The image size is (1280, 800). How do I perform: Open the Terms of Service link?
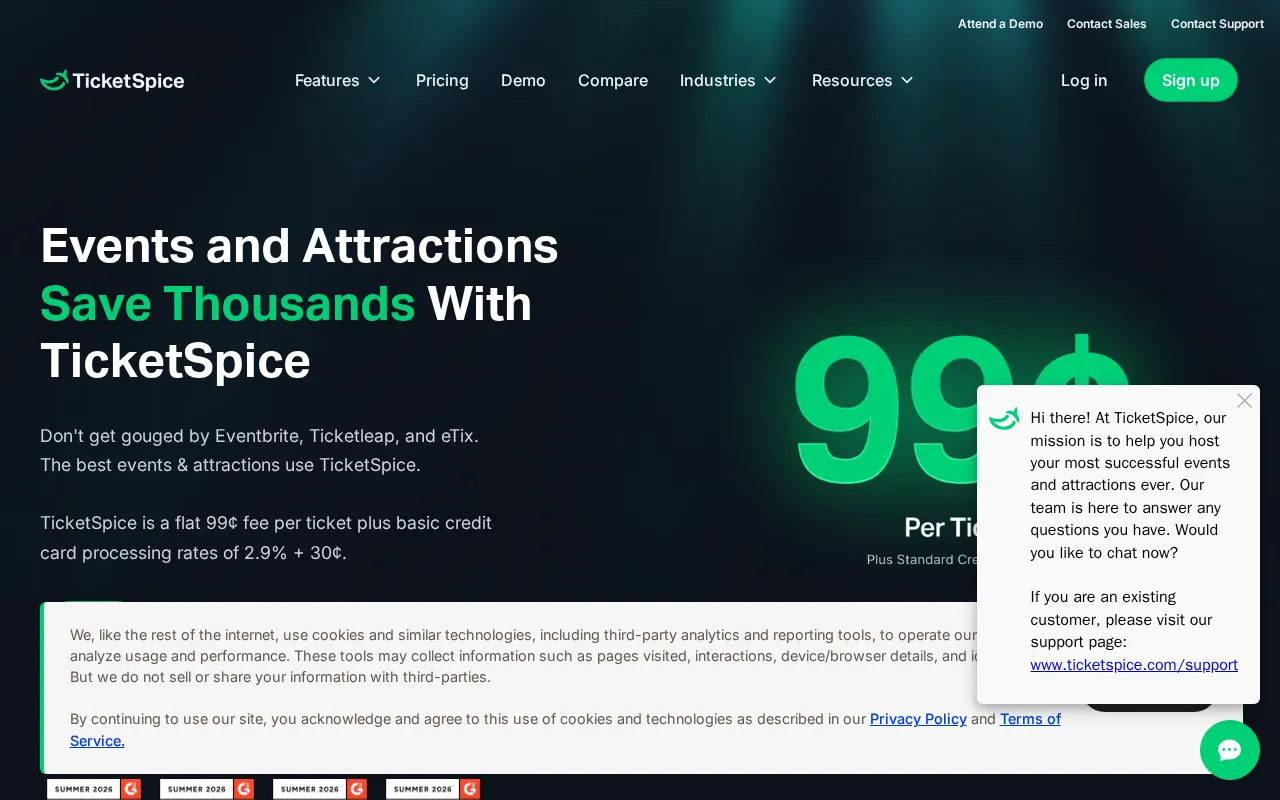(1030, 719)
